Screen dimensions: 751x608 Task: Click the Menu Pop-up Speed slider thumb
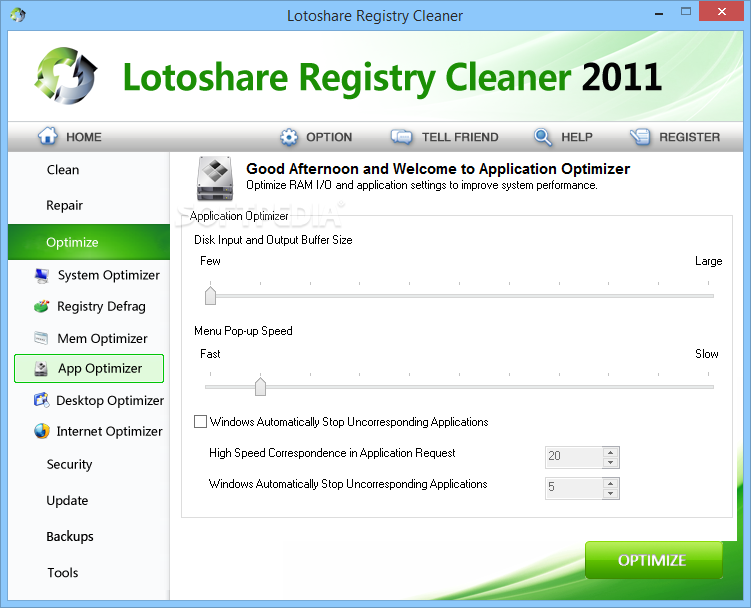coord(260,386)
